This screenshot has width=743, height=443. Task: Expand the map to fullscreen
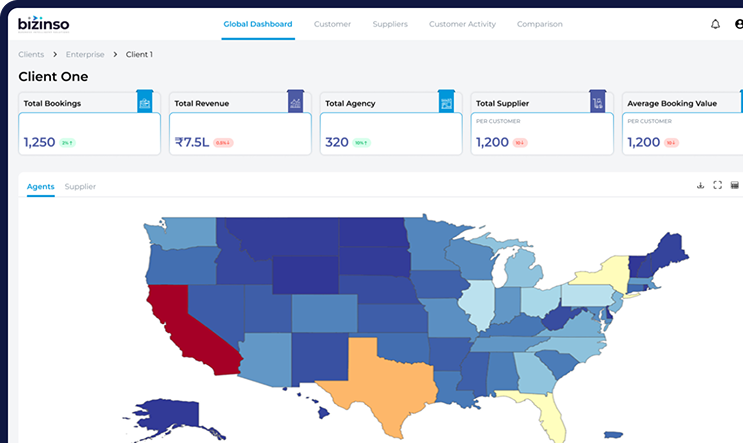tap(717, 185)
